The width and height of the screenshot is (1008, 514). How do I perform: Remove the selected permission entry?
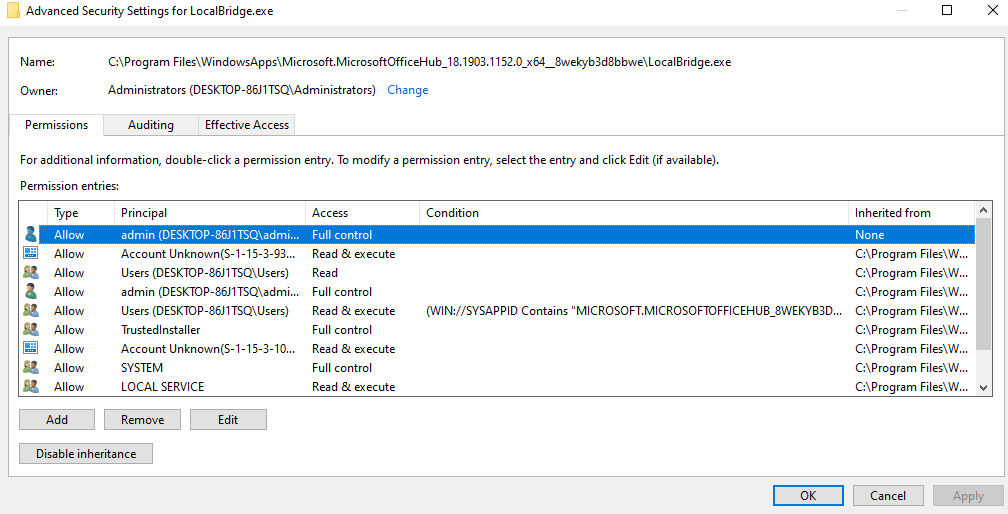142,420
